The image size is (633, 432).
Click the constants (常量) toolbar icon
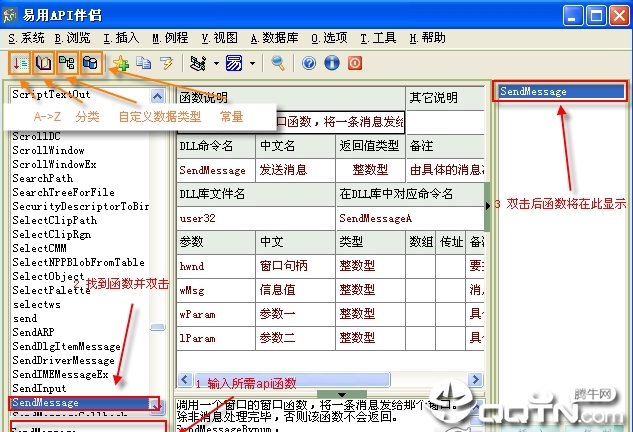click(x=90, y=63)
